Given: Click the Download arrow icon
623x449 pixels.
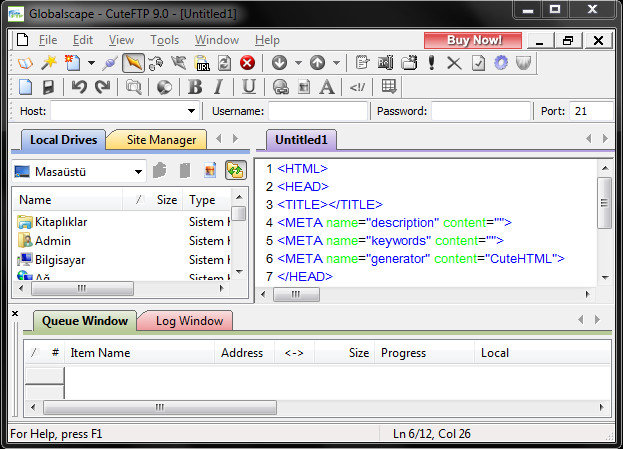Looking at the screenshot, I should [279, 63].
